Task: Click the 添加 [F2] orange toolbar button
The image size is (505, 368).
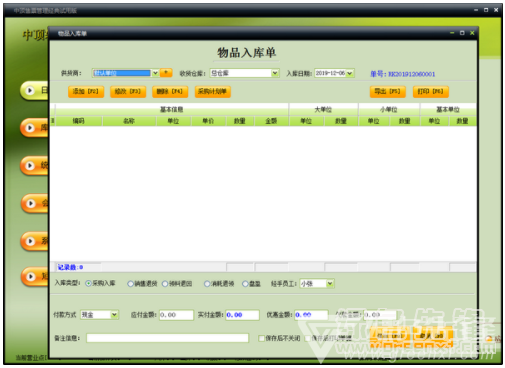Action: click(x=86, y=92)
